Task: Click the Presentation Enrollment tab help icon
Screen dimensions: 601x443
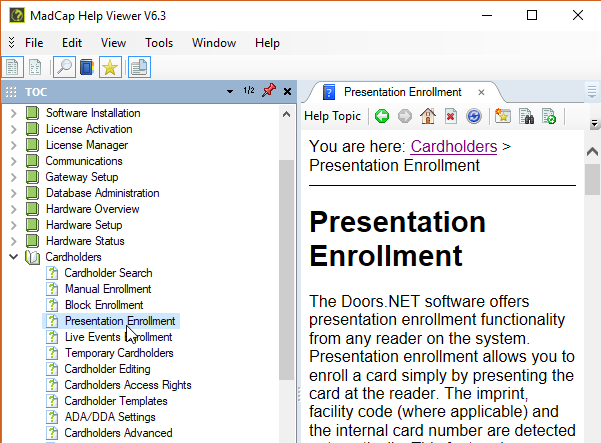Action: 329,92
